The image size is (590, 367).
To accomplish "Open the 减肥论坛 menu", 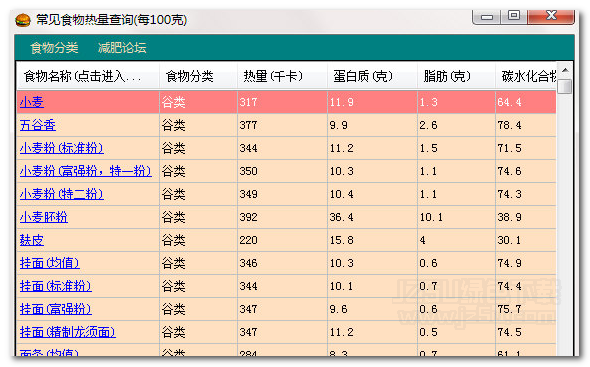I will [x=122, y=48].
